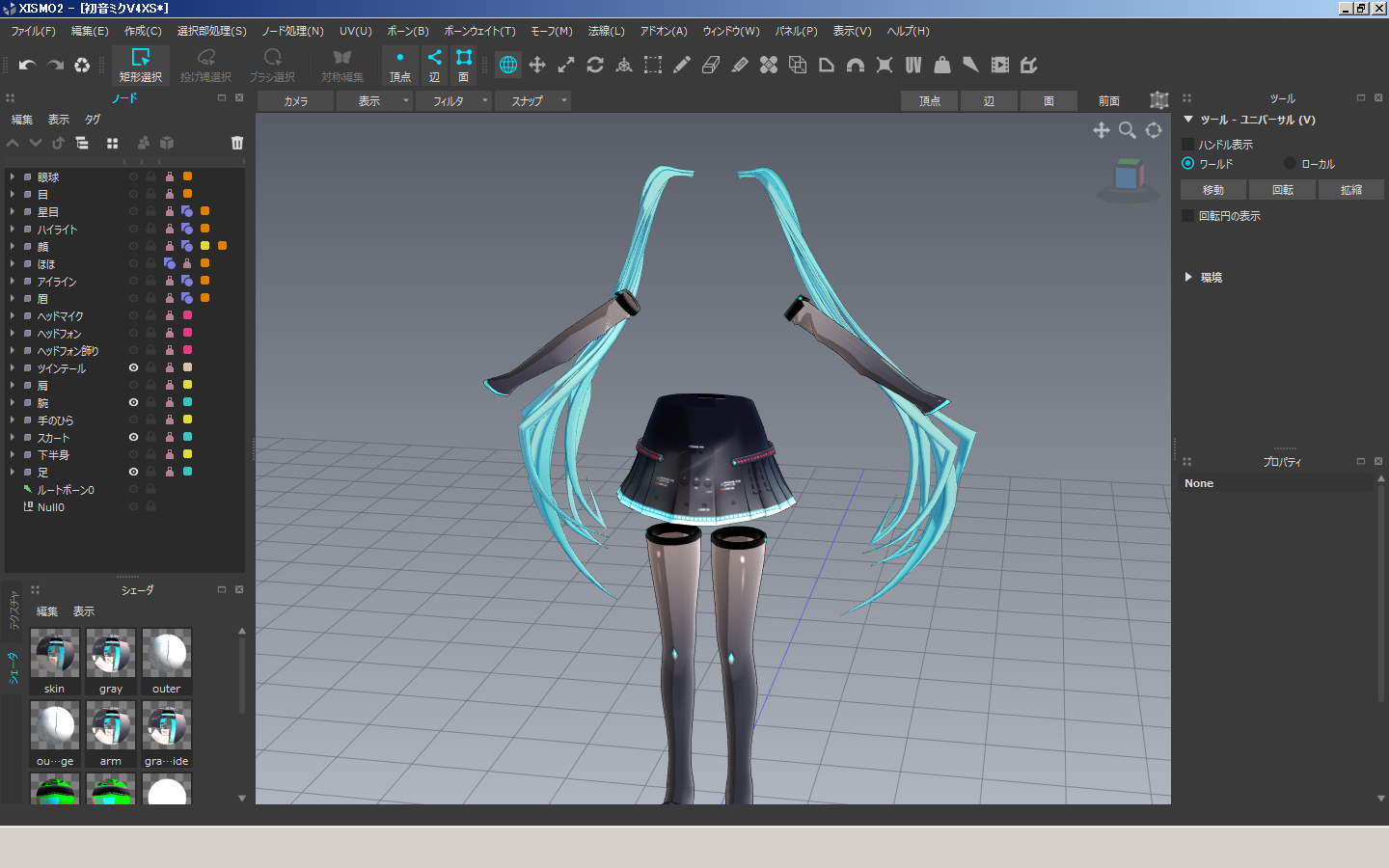
Task: Select the ローカル radio button
Action: click(x=1290, y=163)
